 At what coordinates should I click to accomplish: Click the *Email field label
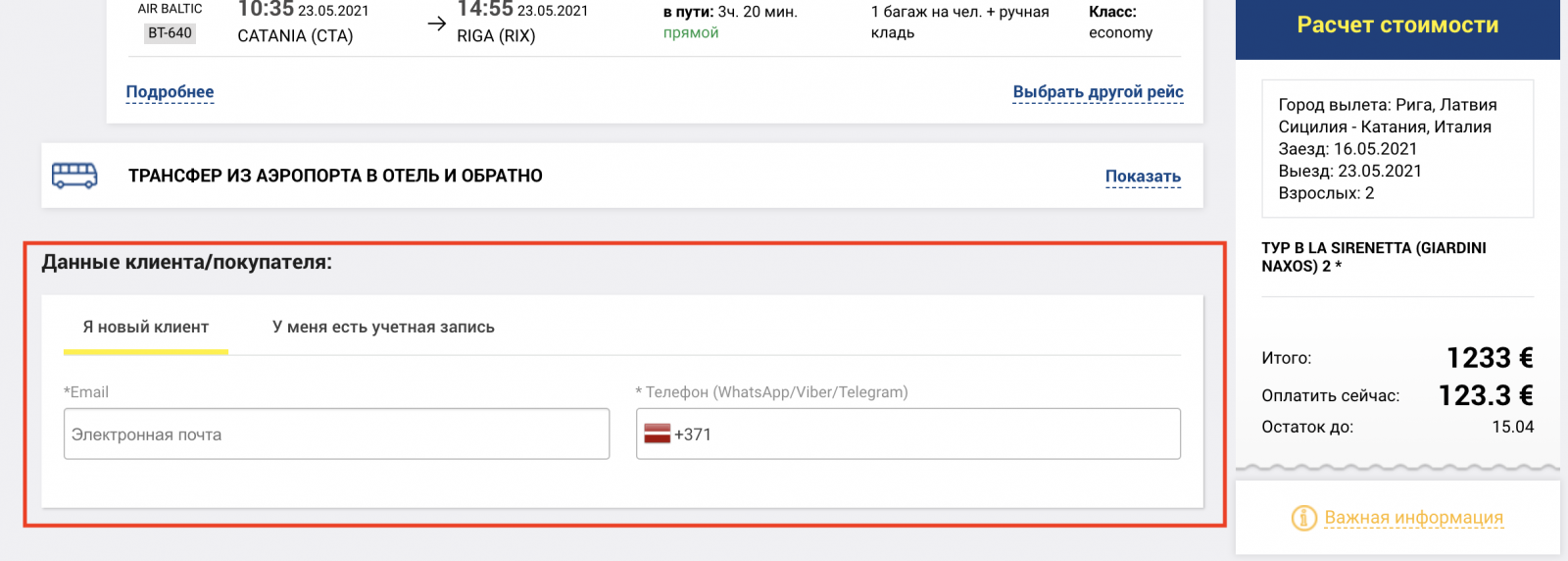[x=86, y=392]
